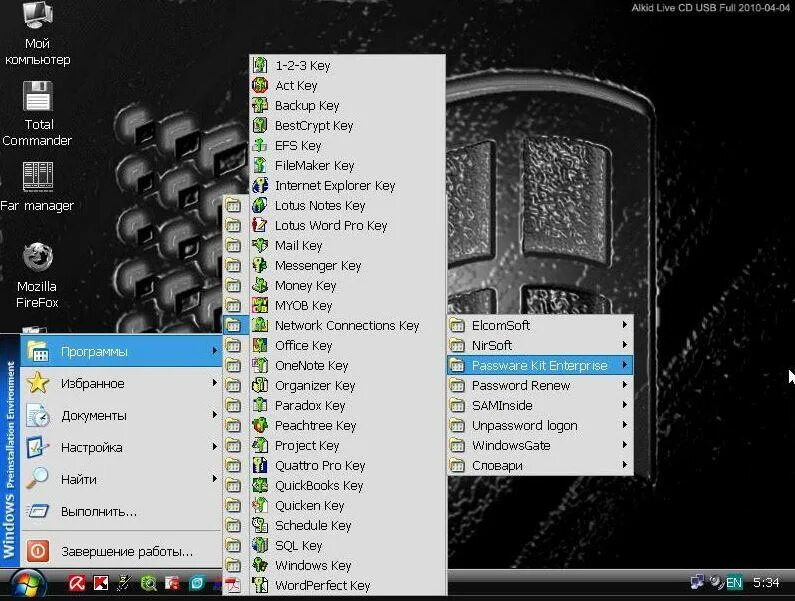Open WordPerfect Key icon
Viewport: 795px width, 601px height.
coord(260,585)
